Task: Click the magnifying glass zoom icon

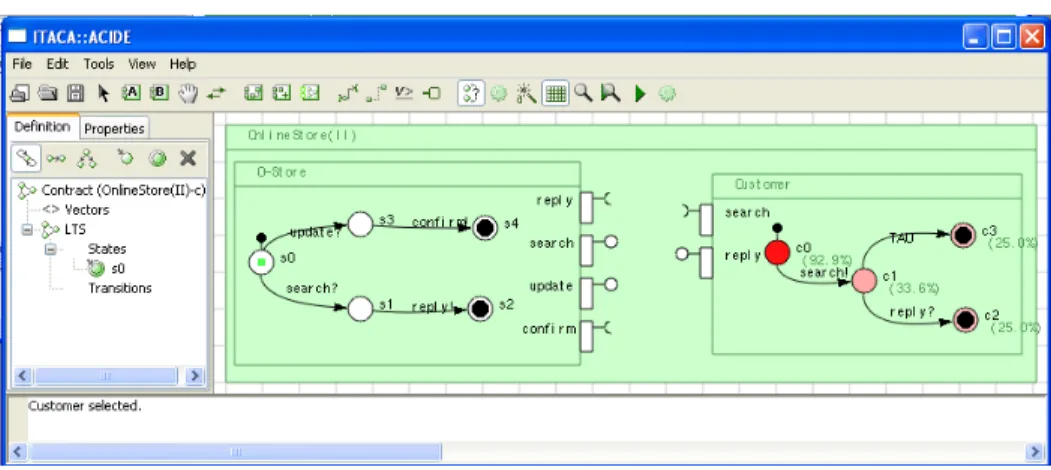Action: (583, 93)
